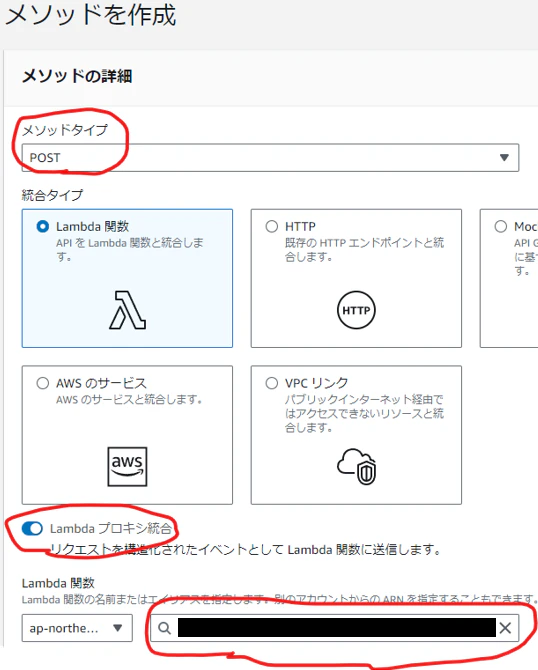Viewport: 538px width, 670px height.
Task: Click the Lambda プロキシ統合 label text
Action: [111, 529]
